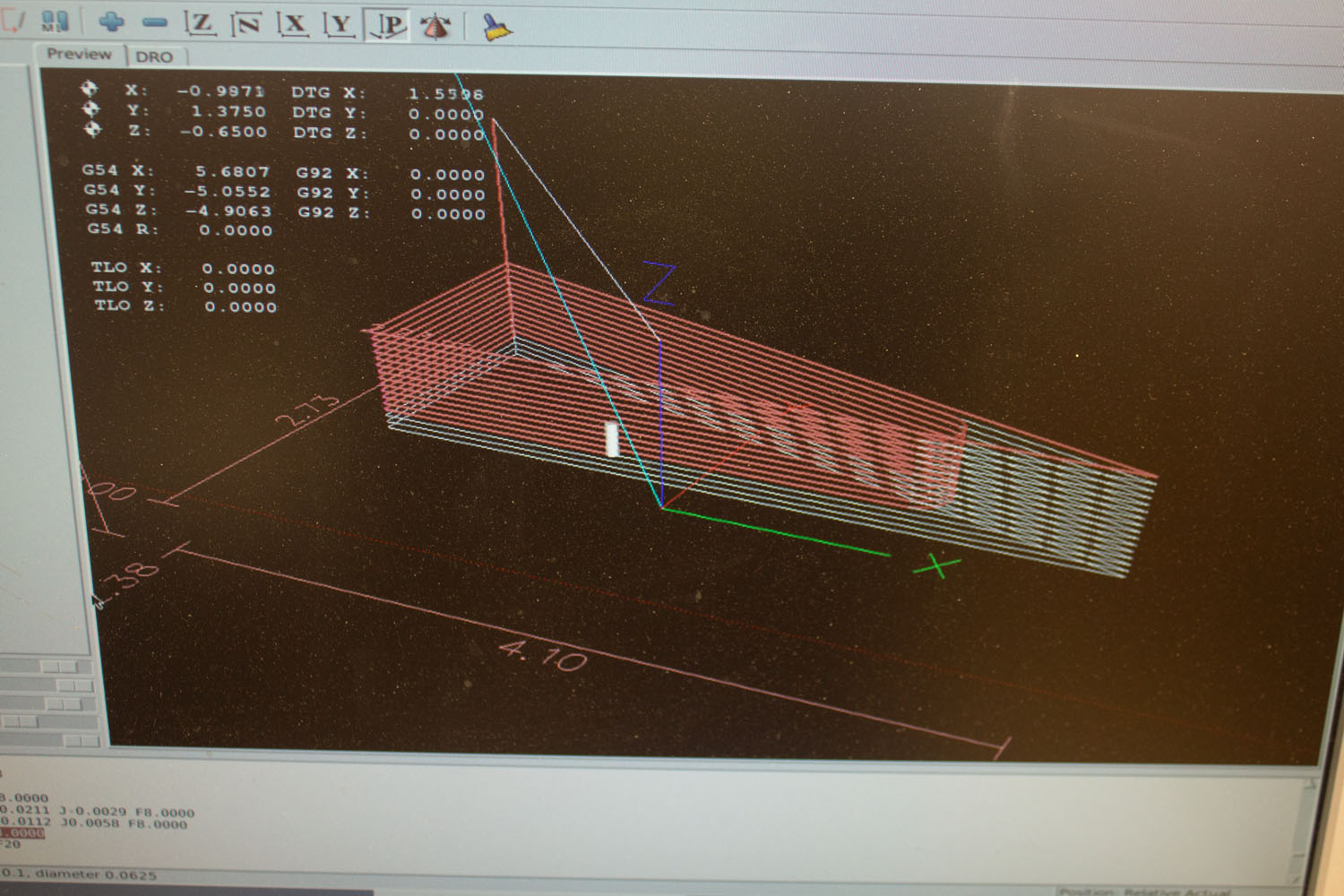Image resolution: width=1344 pixels, height=896 pixels.
Task: Switch to X side view
Action: coord(293,24)
